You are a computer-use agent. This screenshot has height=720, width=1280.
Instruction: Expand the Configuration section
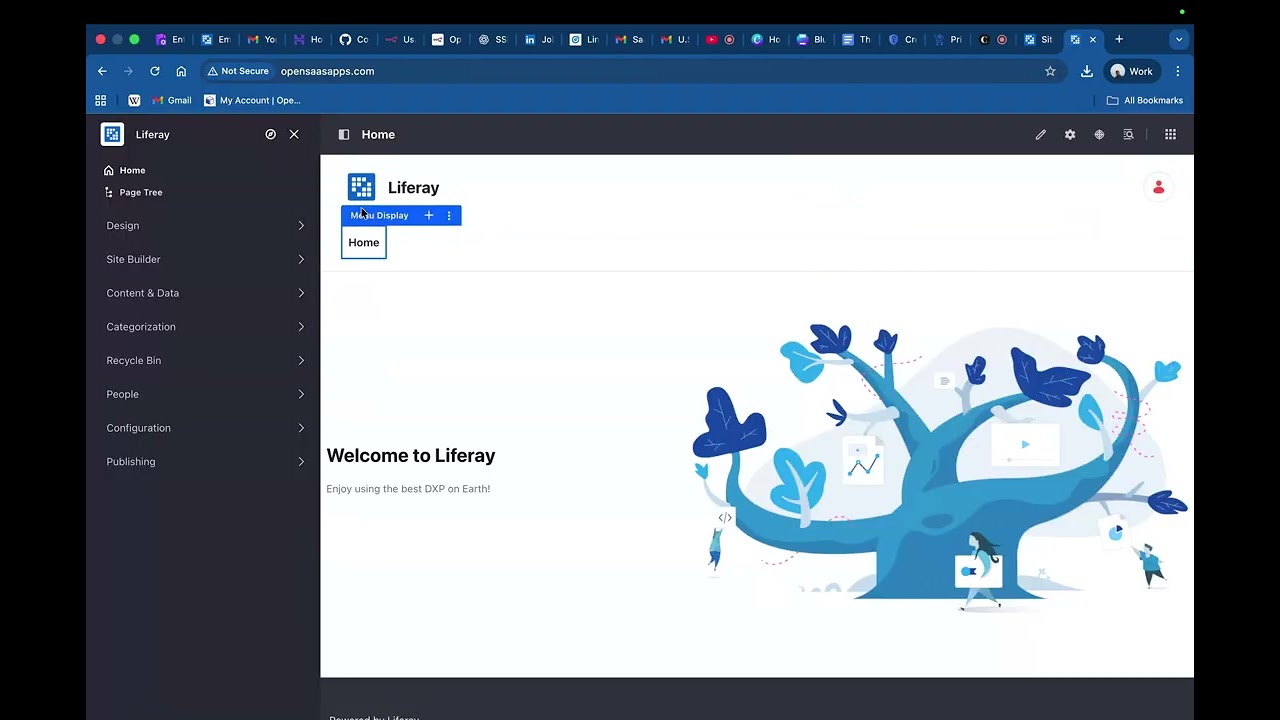[x=205, y=428]
